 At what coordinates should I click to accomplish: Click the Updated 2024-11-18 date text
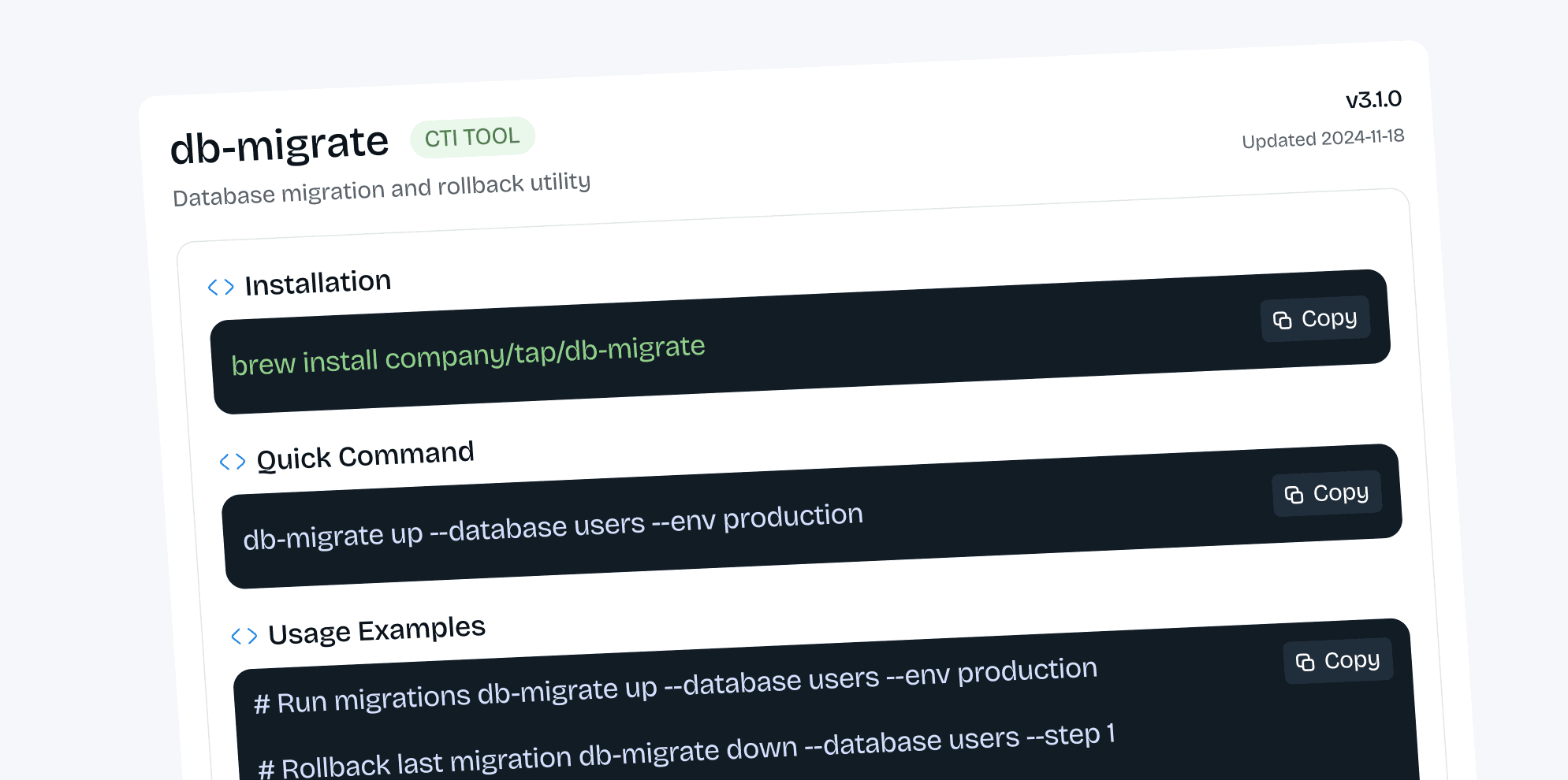click(x=1323, y=139)
